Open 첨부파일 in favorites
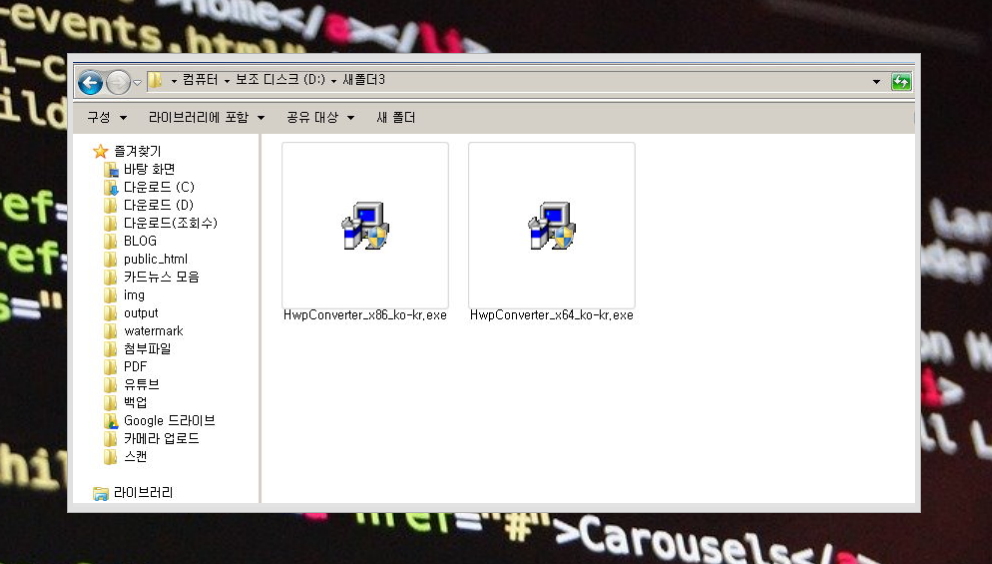This screenshot has width=992, height=564. [147, 348]
